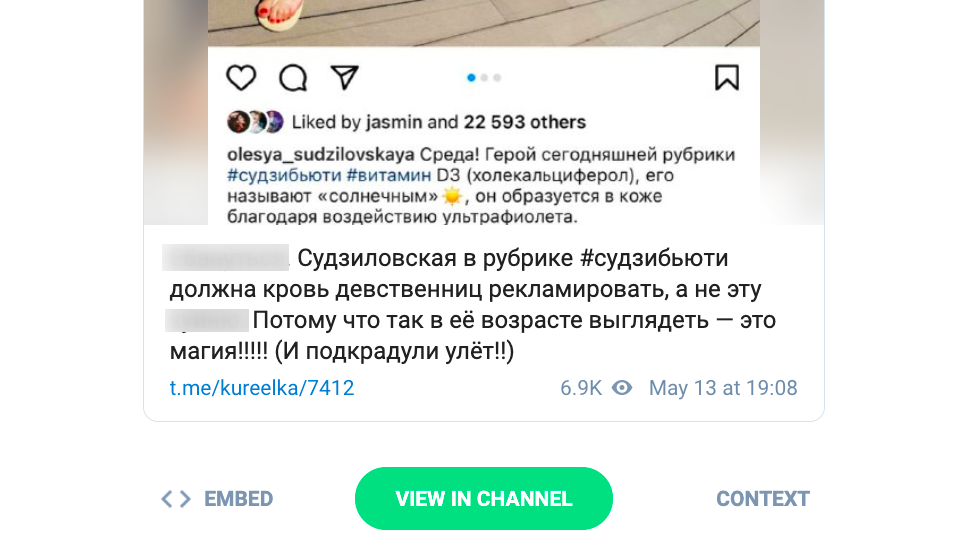The image size is (966, 554).
Task: Click the sun emoji in caption
Action: (x=452, y=197)
